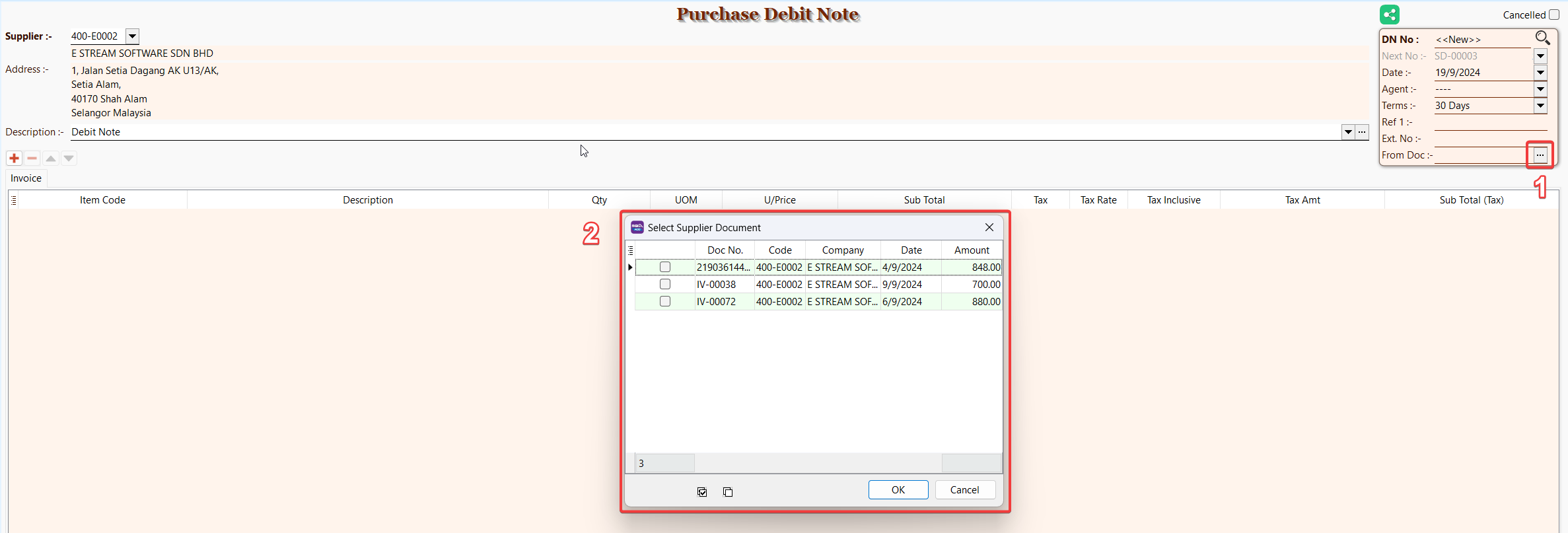The height and width of the screenshot is (533, 1568).
Task: Open the Date picker dropdown
Action: pos(1540,73)
